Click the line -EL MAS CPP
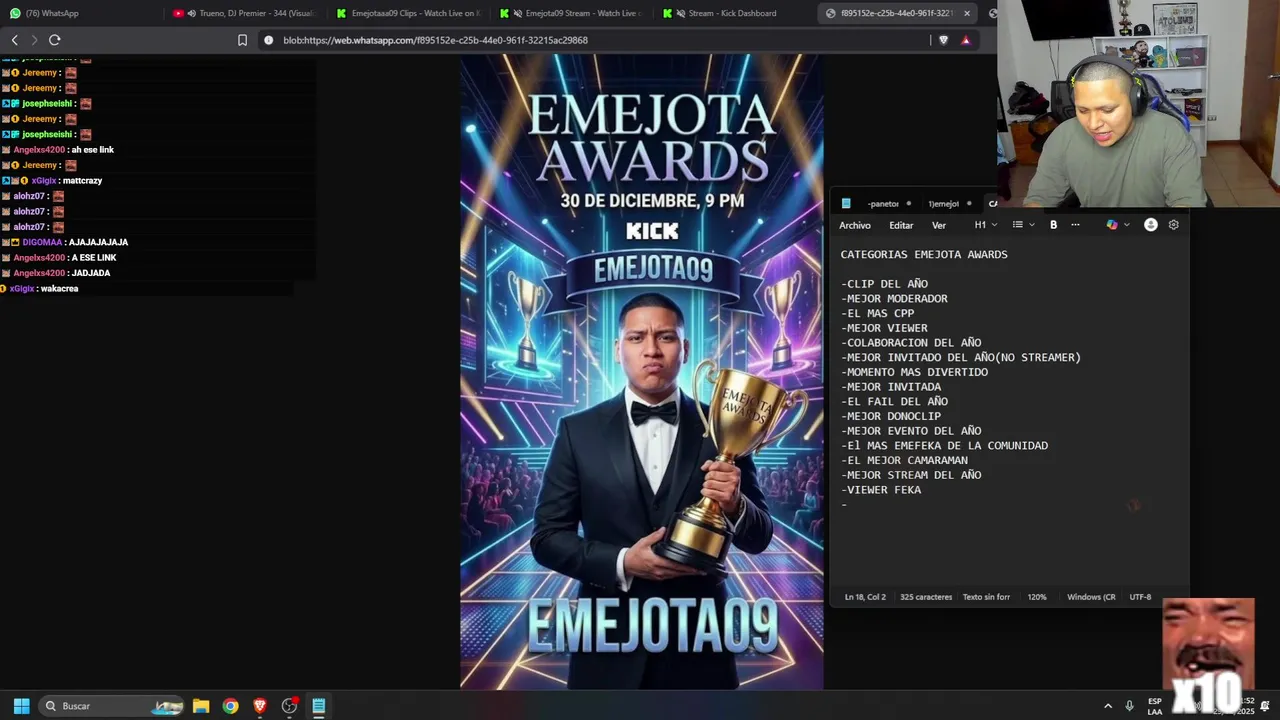 pos(878,313)
